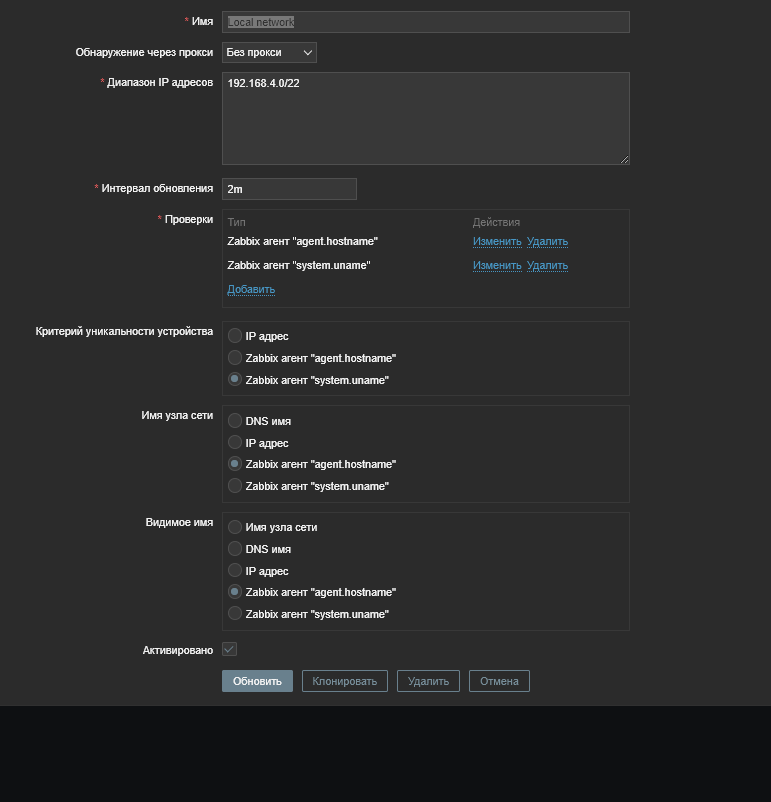
Task: Toggle the Активировано checkbox
Action: [x=229, y=650]
